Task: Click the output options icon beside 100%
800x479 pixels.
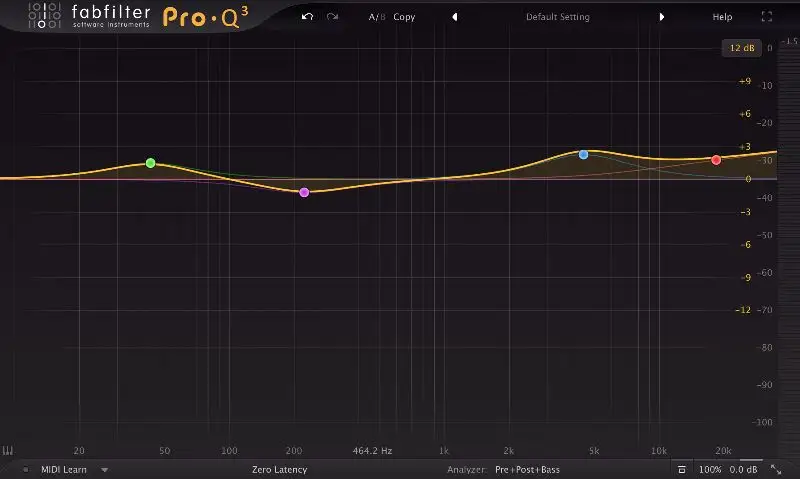Action: 681,469
